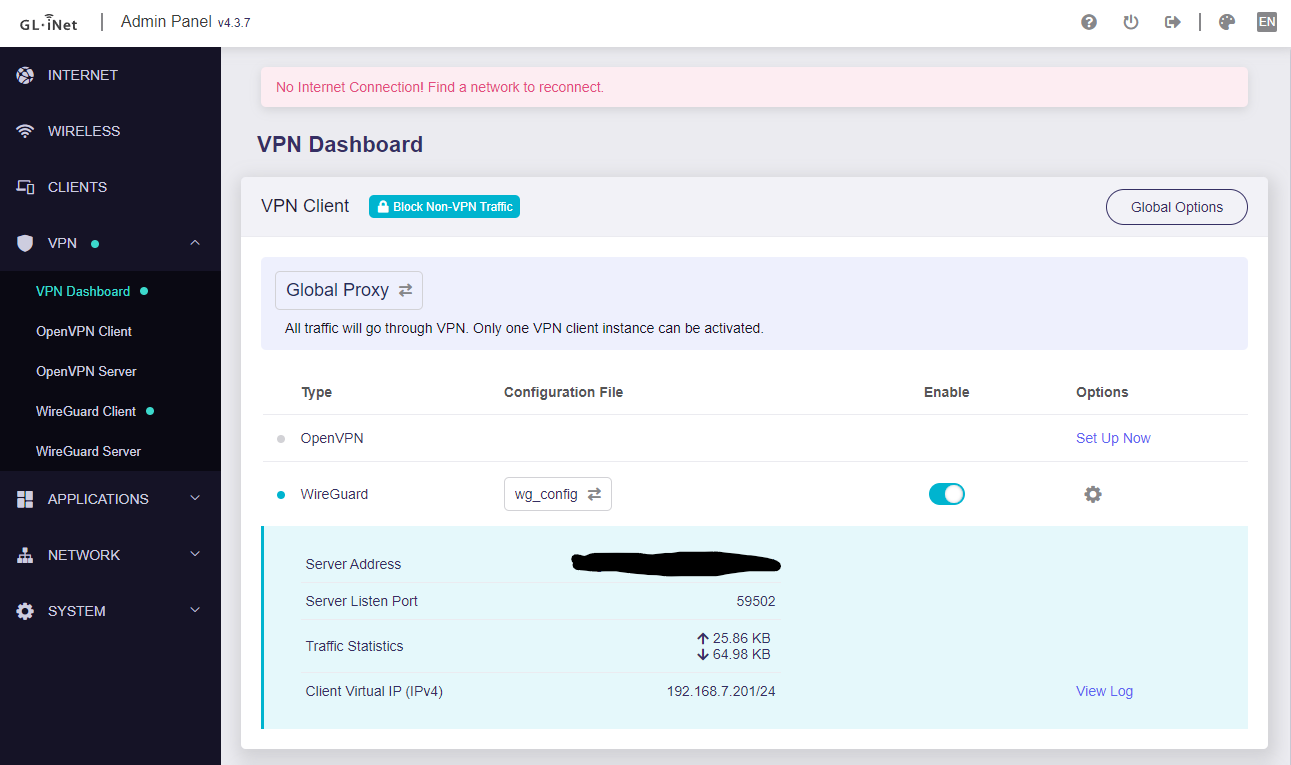1291x765 pixels.
Task: Click the logout arrow icon
Action: (1173, 22)
